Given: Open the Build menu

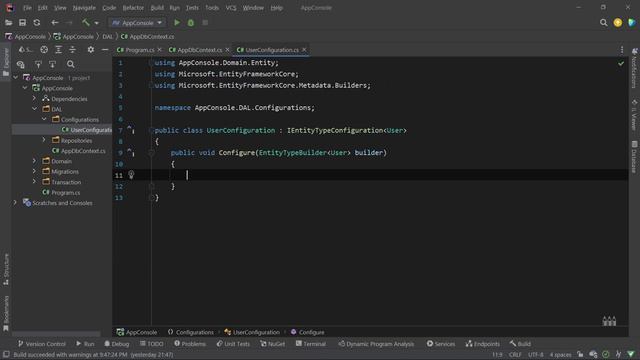Looking at the screenshot, I should pyautogui.click(x=157, y=8).
